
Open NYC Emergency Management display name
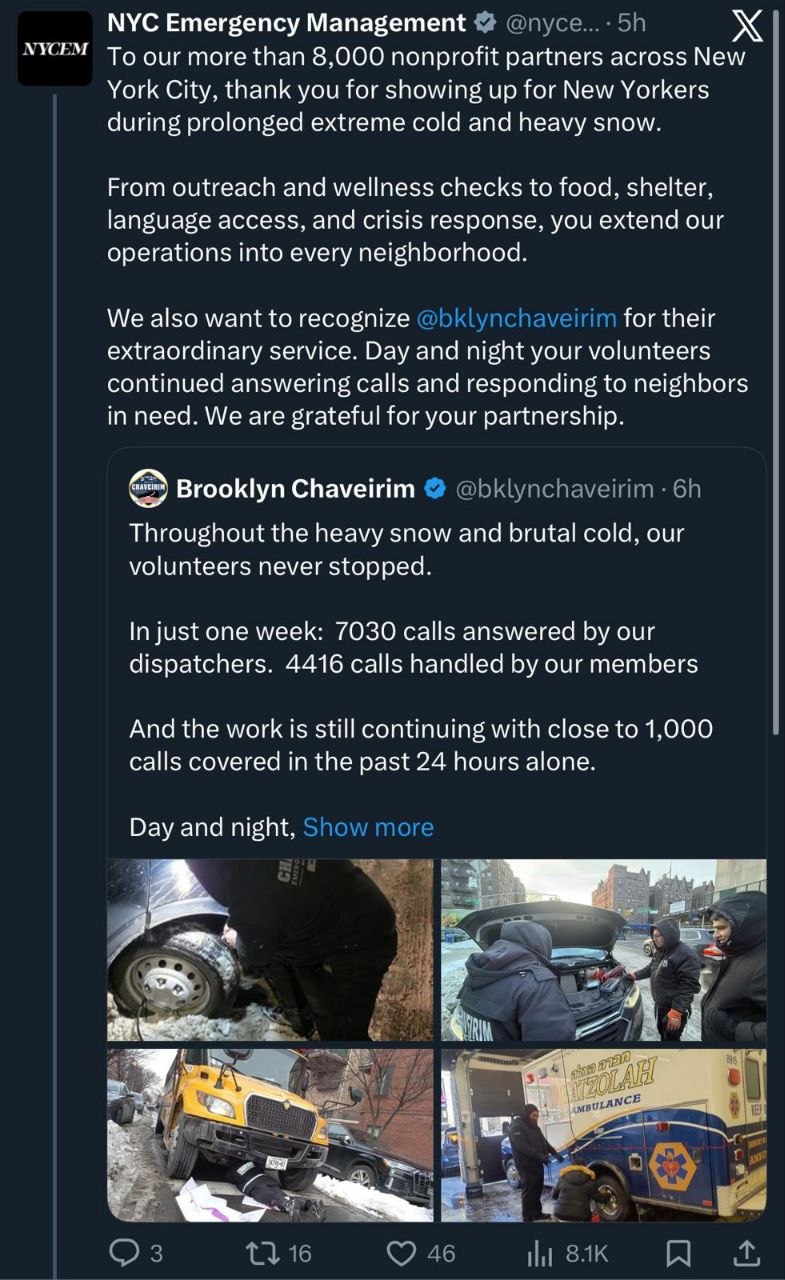286,22
